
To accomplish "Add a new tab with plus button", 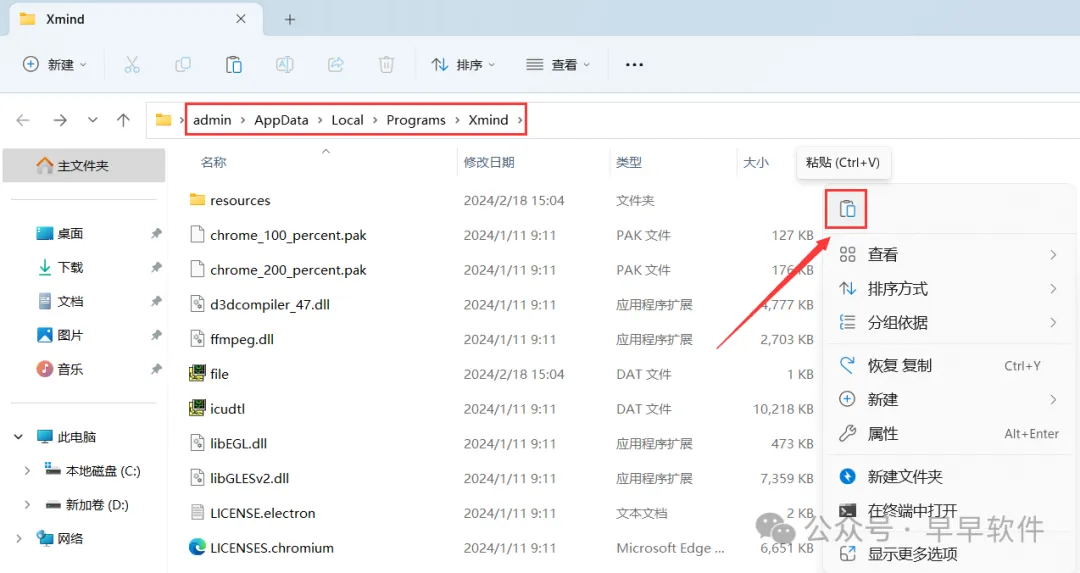I will click(290, 19).
